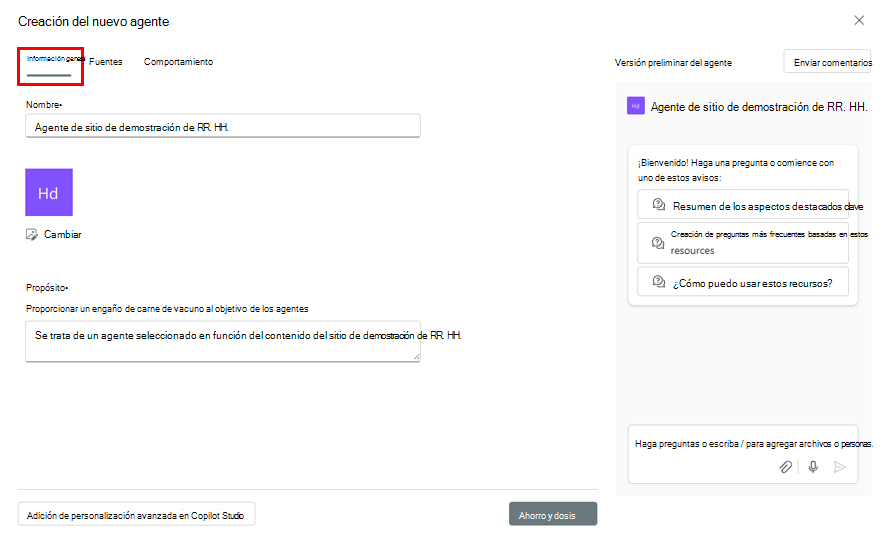Click the Cambiar link text

[x=62, y=234]
